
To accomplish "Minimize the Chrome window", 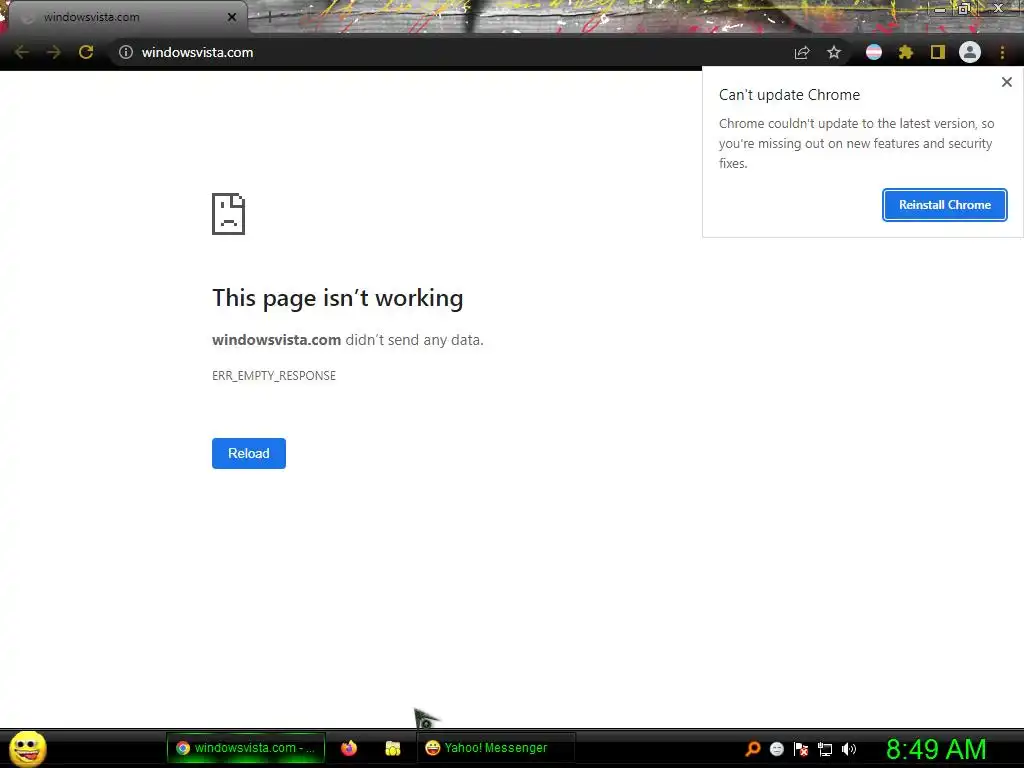I will click(x=940, y=8).
